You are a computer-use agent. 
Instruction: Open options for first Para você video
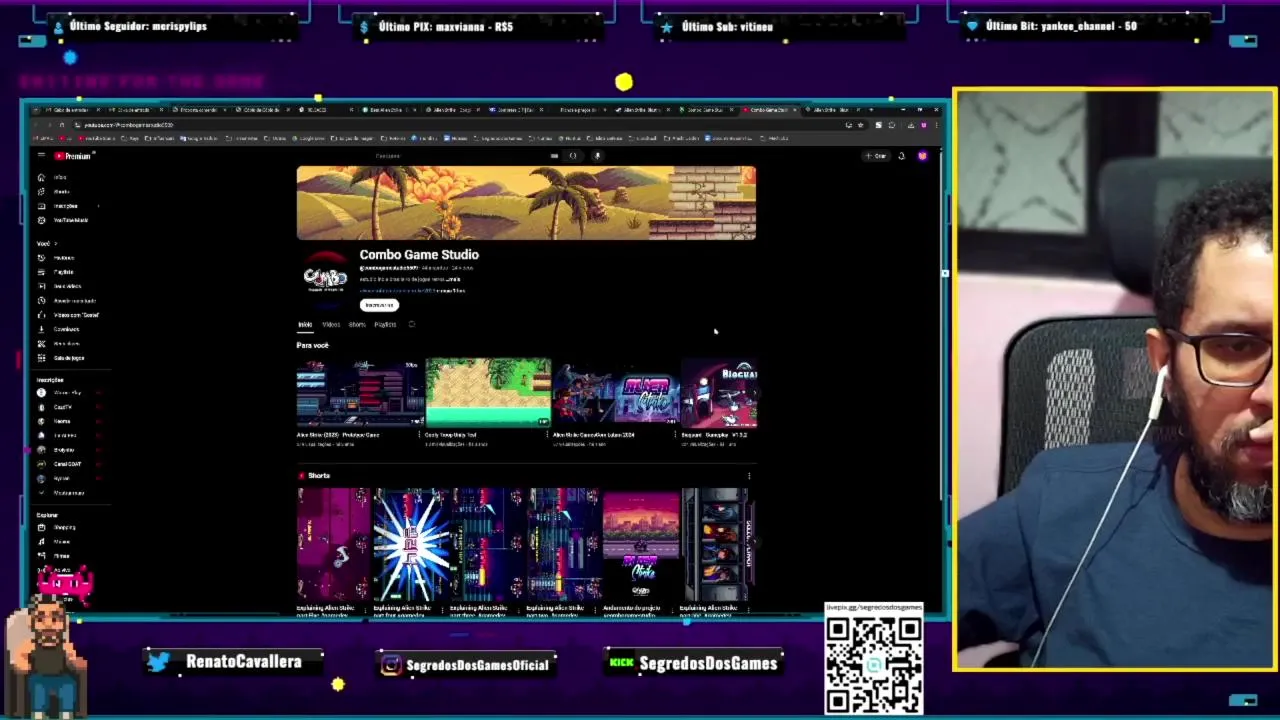420,435
